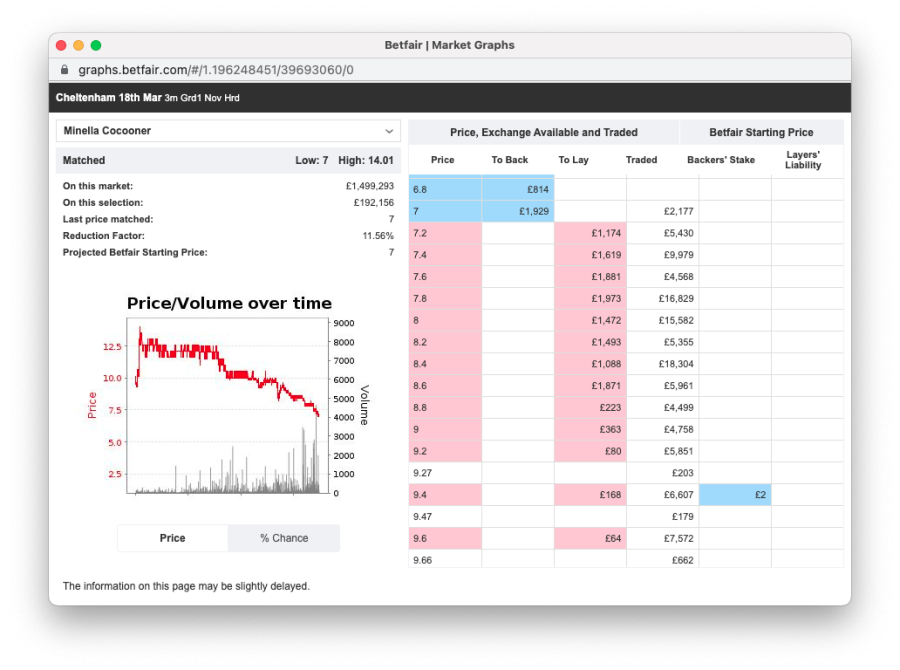Open the Minella Cocooner selection dropdown

pos(228,131)
